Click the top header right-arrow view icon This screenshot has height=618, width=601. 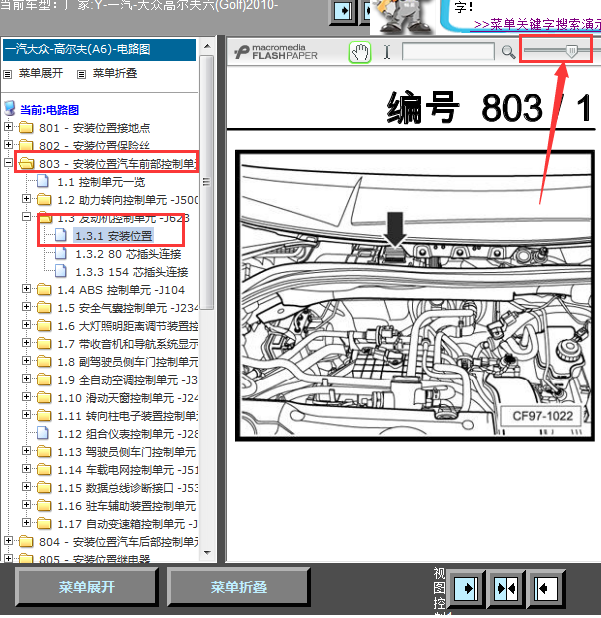click(x=343, y=11)
